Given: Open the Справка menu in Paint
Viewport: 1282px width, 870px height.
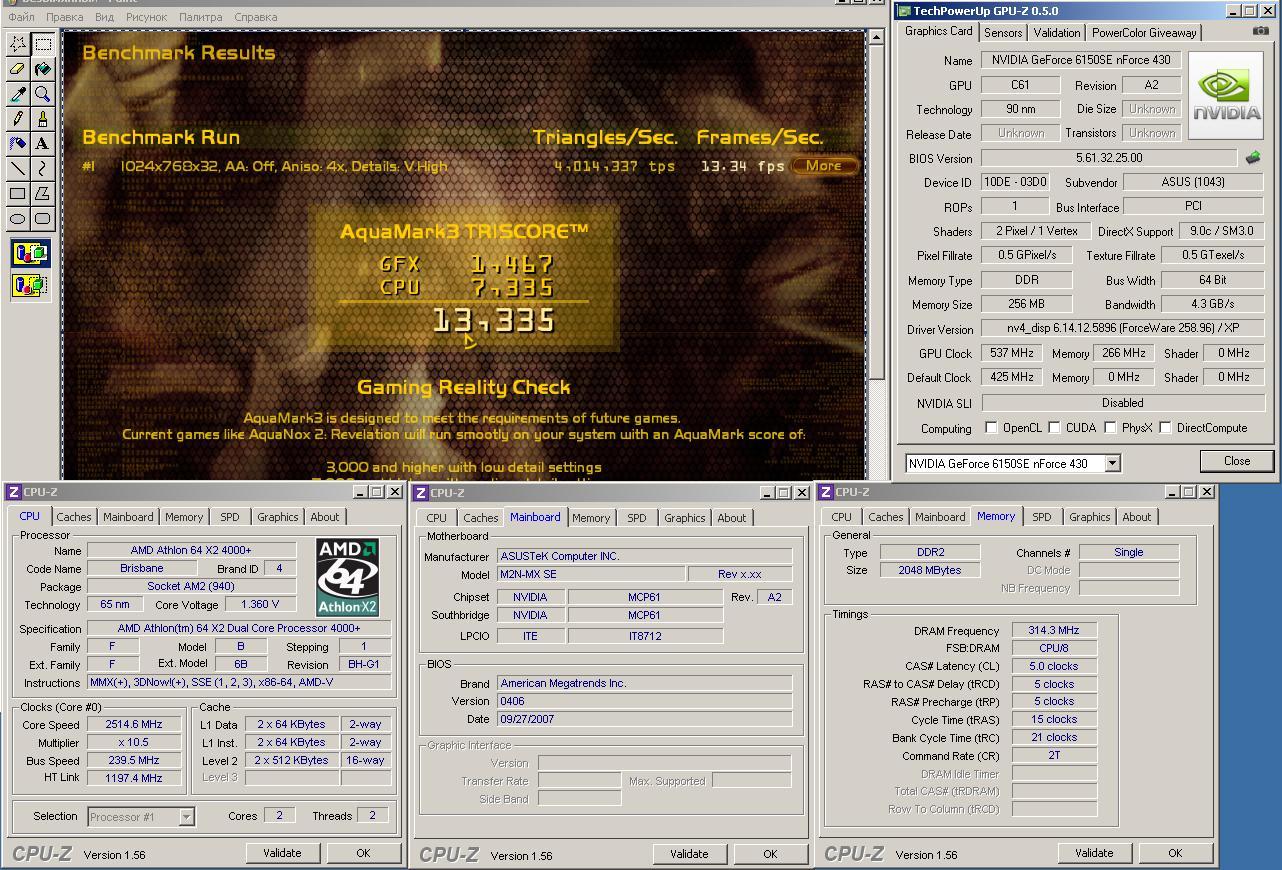Looking at the screenshot, I should [x=255, y=17].
